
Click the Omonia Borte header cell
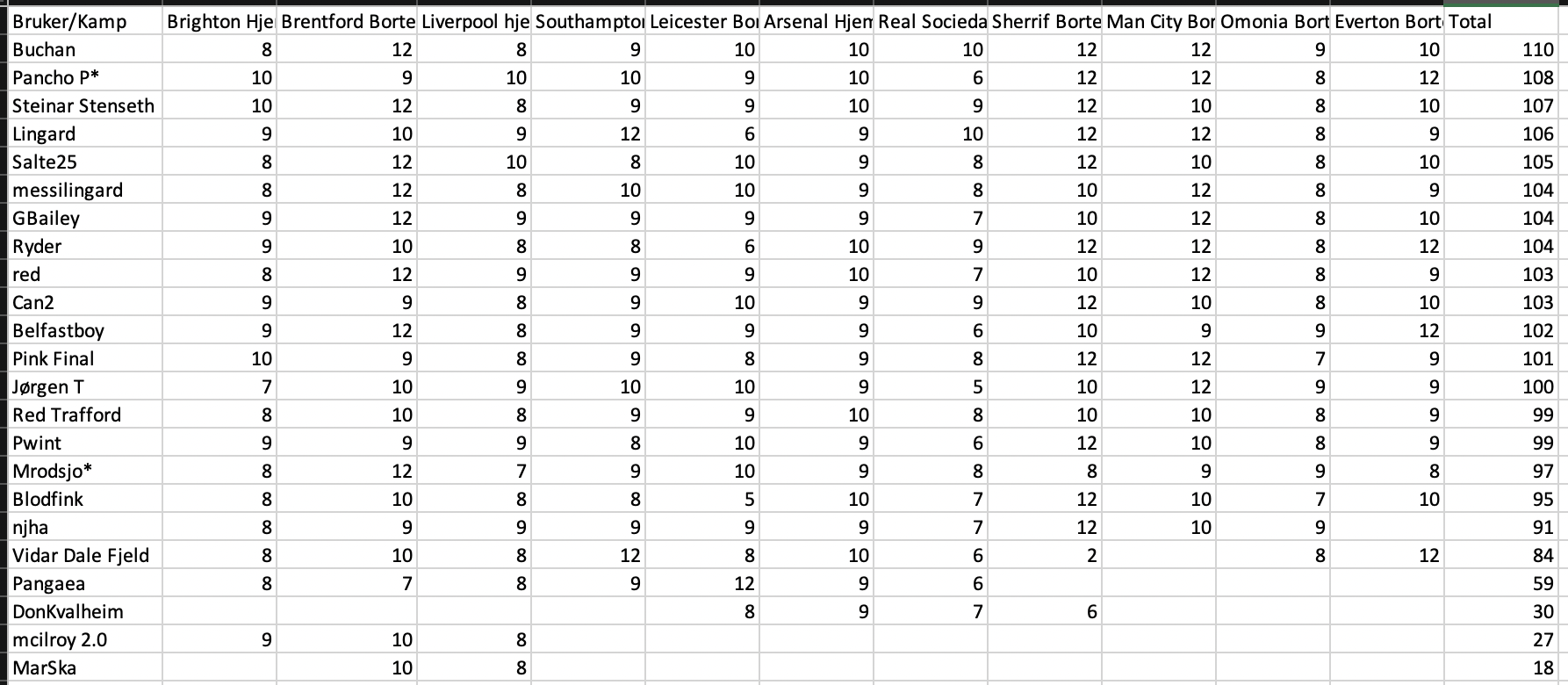click(1273, 21)
